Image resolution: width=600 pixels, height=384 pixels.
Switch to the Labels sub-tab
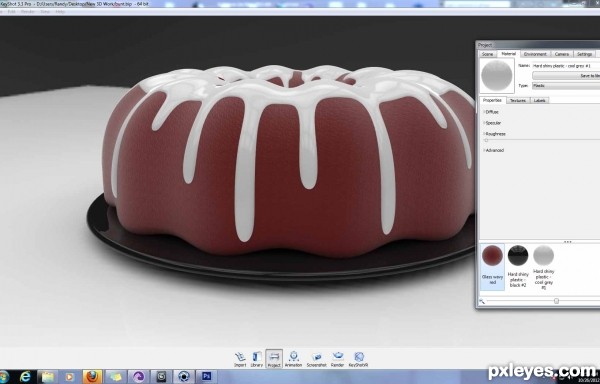(x=539, y=101)
